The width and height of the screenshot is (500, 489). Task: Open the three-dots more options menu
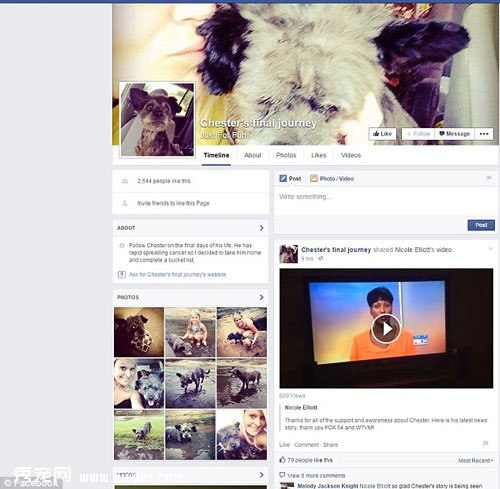[x=484, y=134]
